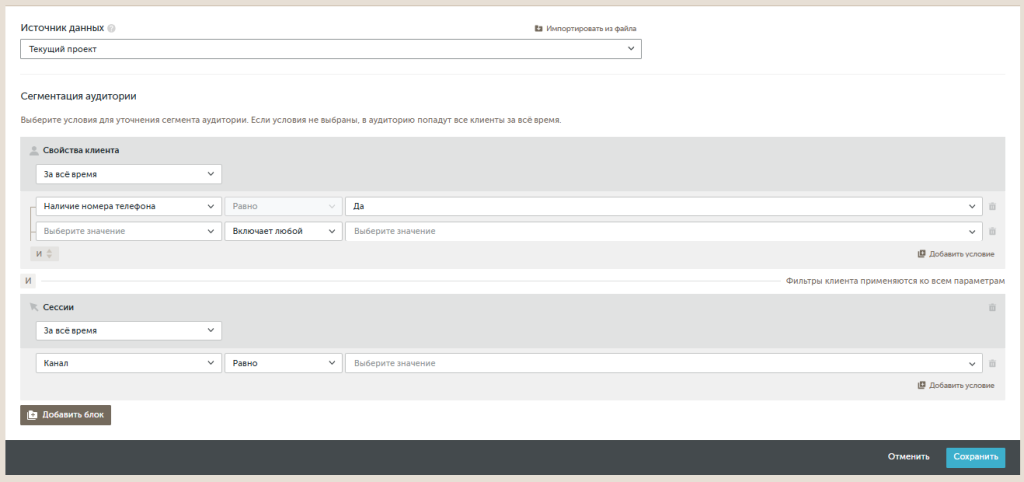Open the Включает любой operator dropdown

(x=282, y=231)
